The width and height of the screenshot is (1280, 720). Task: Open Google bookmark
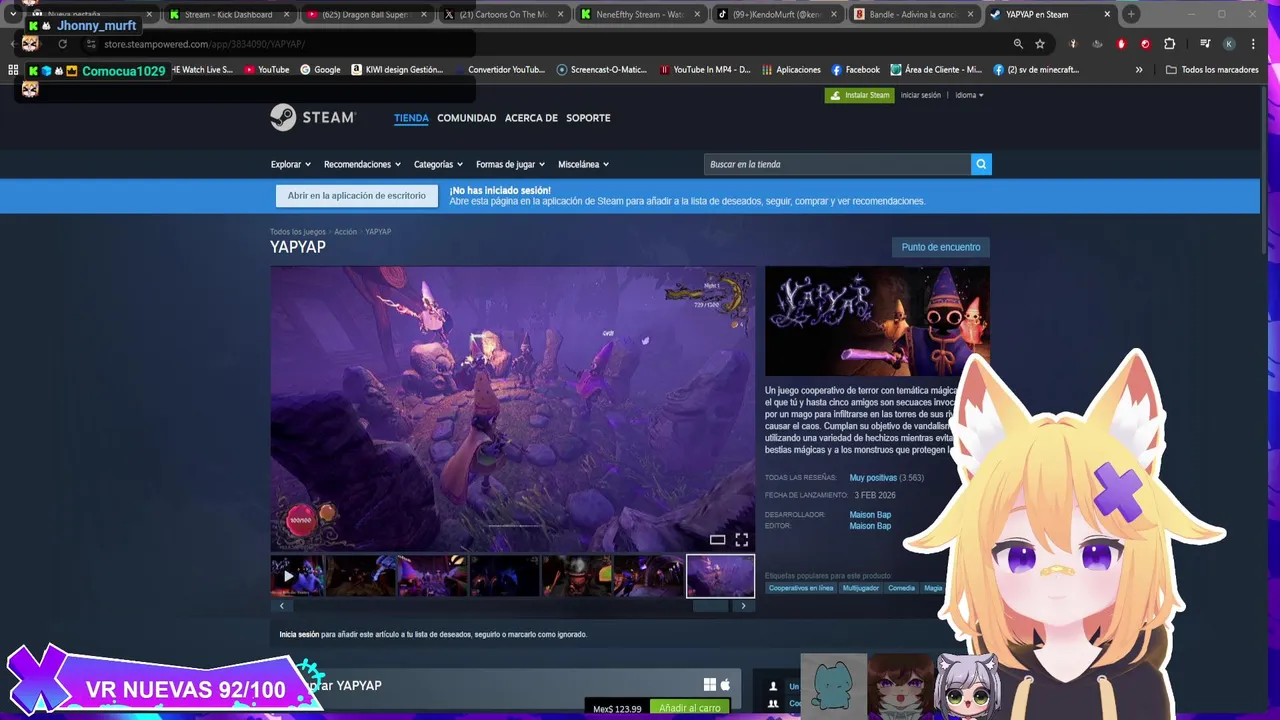coord(320,70)
